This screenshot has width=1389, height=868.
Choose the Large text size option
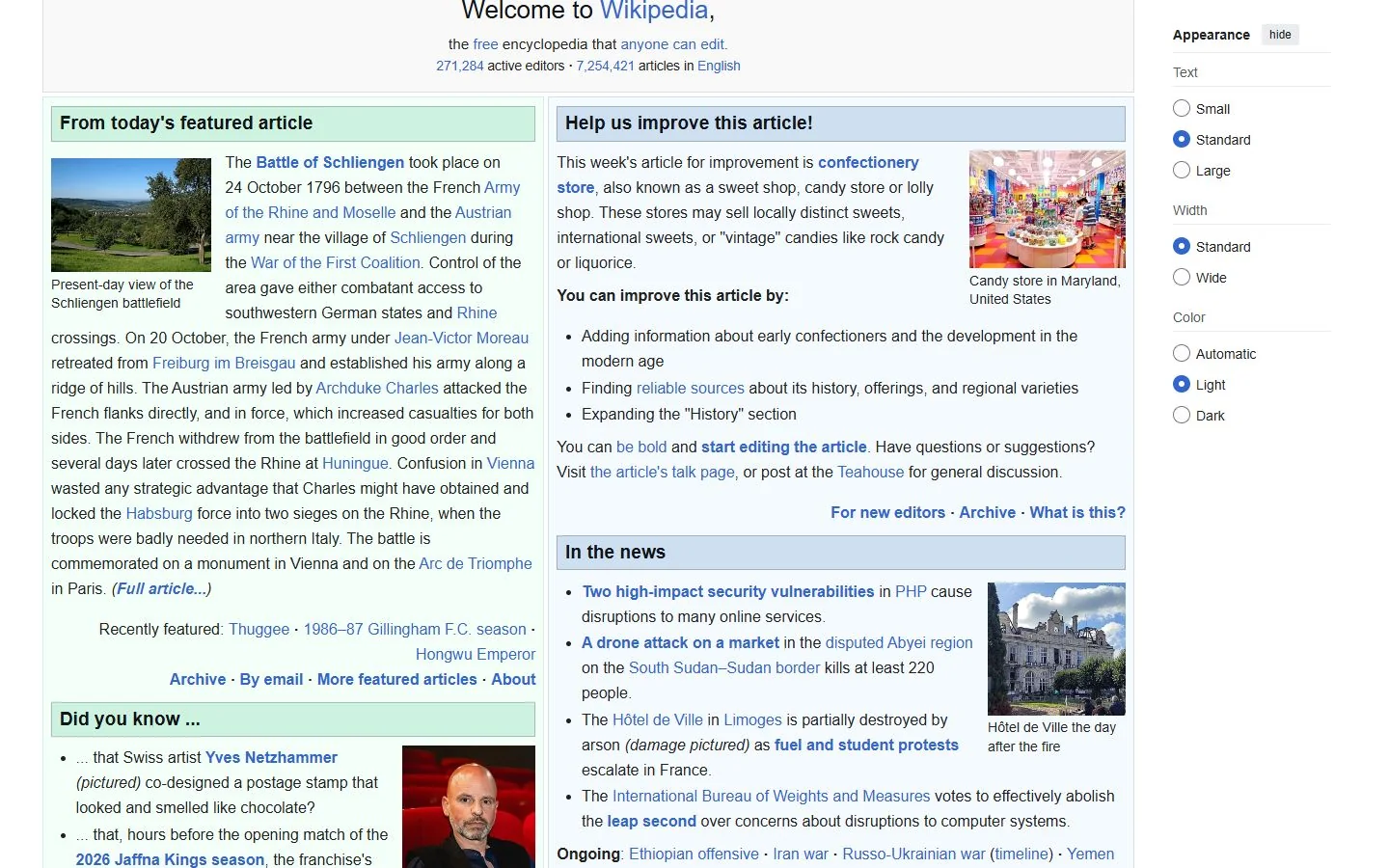[1182, 170]
